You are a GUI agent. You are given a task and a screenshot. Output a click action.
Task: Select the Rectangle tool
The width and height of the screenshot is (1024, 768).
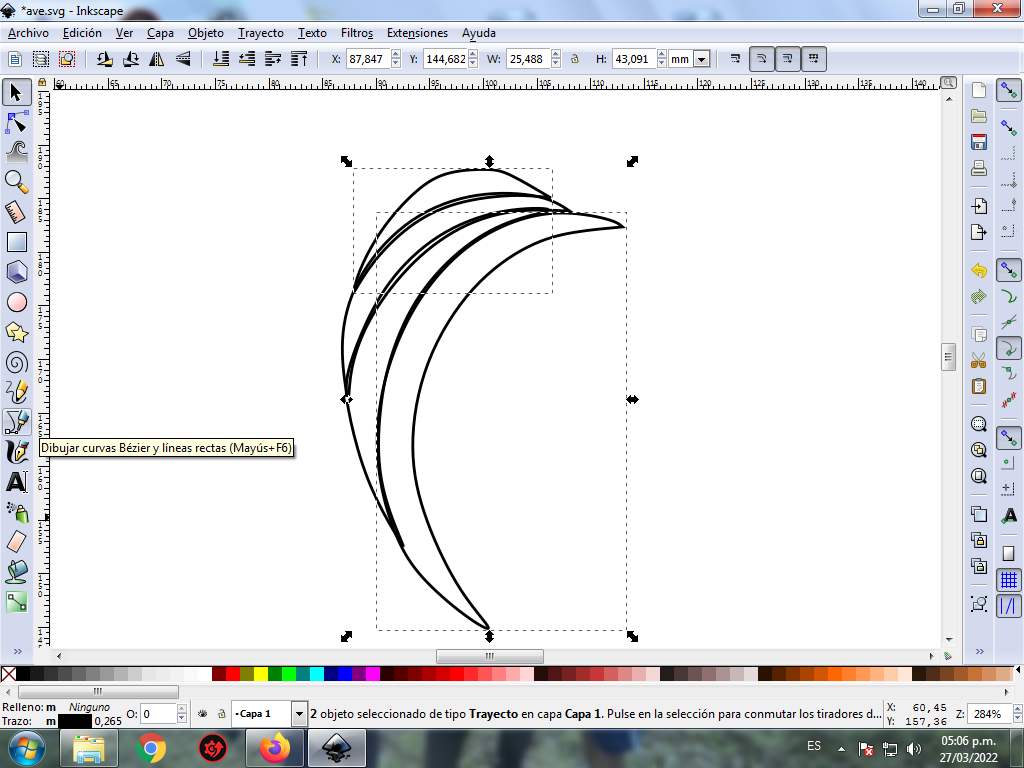click(16, 241)
